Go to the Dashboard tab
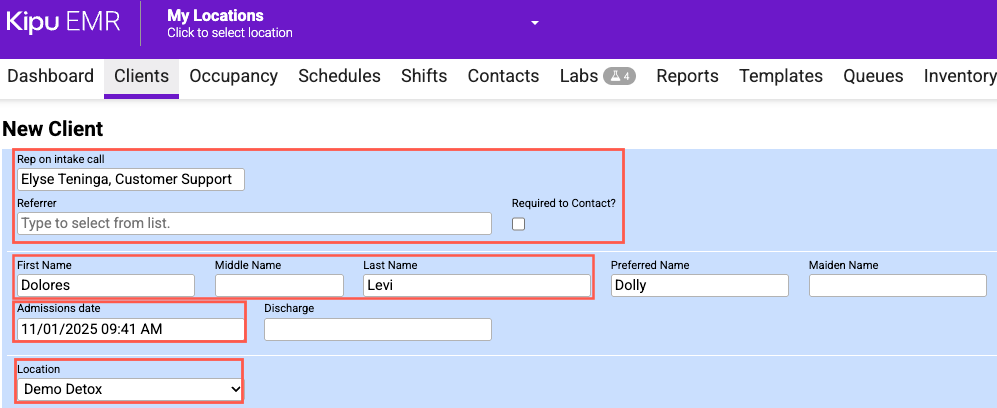Image resolution: width=997 pixels, height=408 pixels. coord(50,76)
